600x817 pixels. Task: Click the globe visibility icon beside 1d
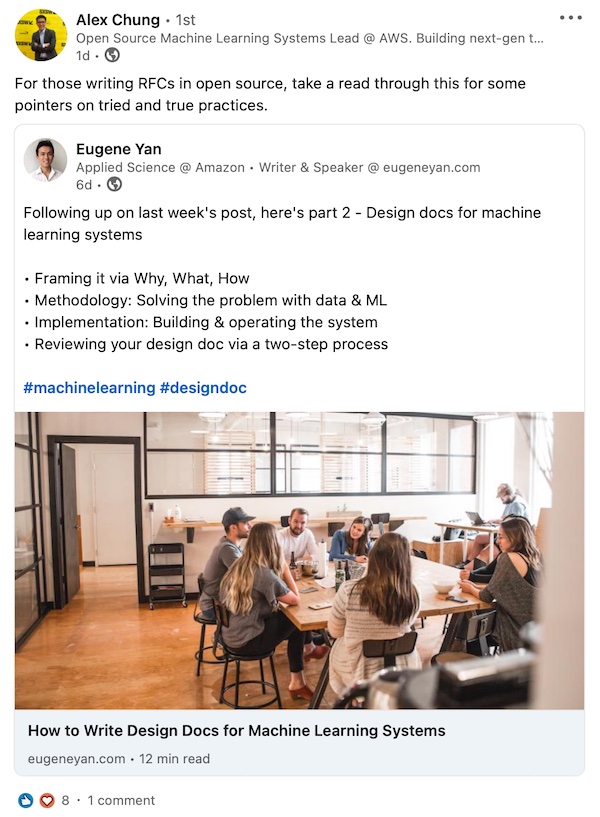point(113,55)
